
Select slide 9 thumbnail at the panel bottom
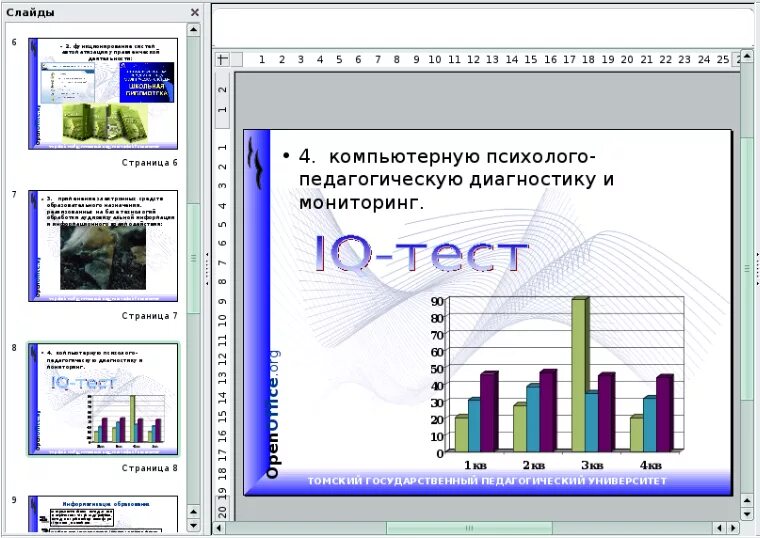pyautogui.click(x=103, y=513)
